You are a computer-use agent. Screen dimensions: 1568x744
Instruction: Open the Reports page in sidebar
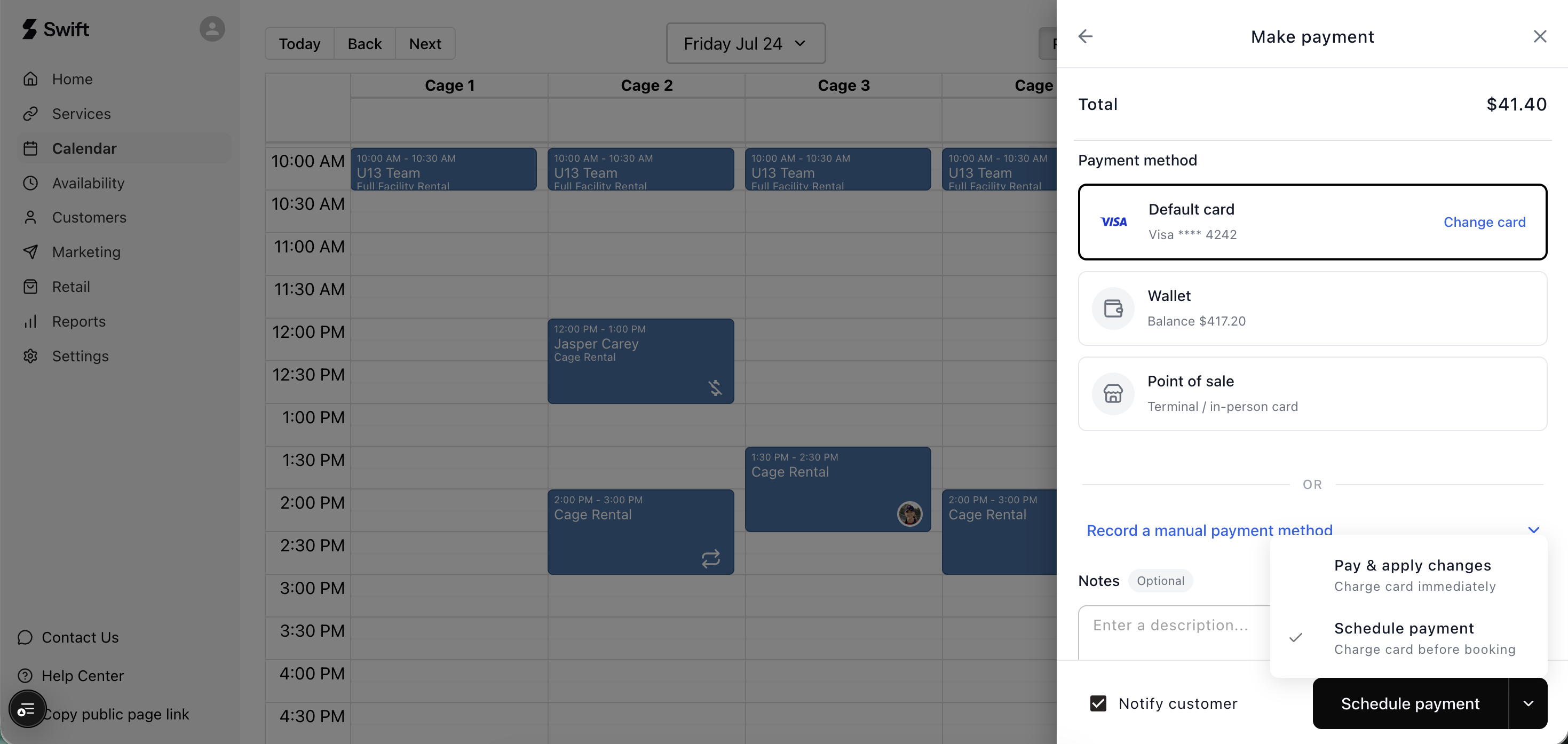[x=79, y=321]
